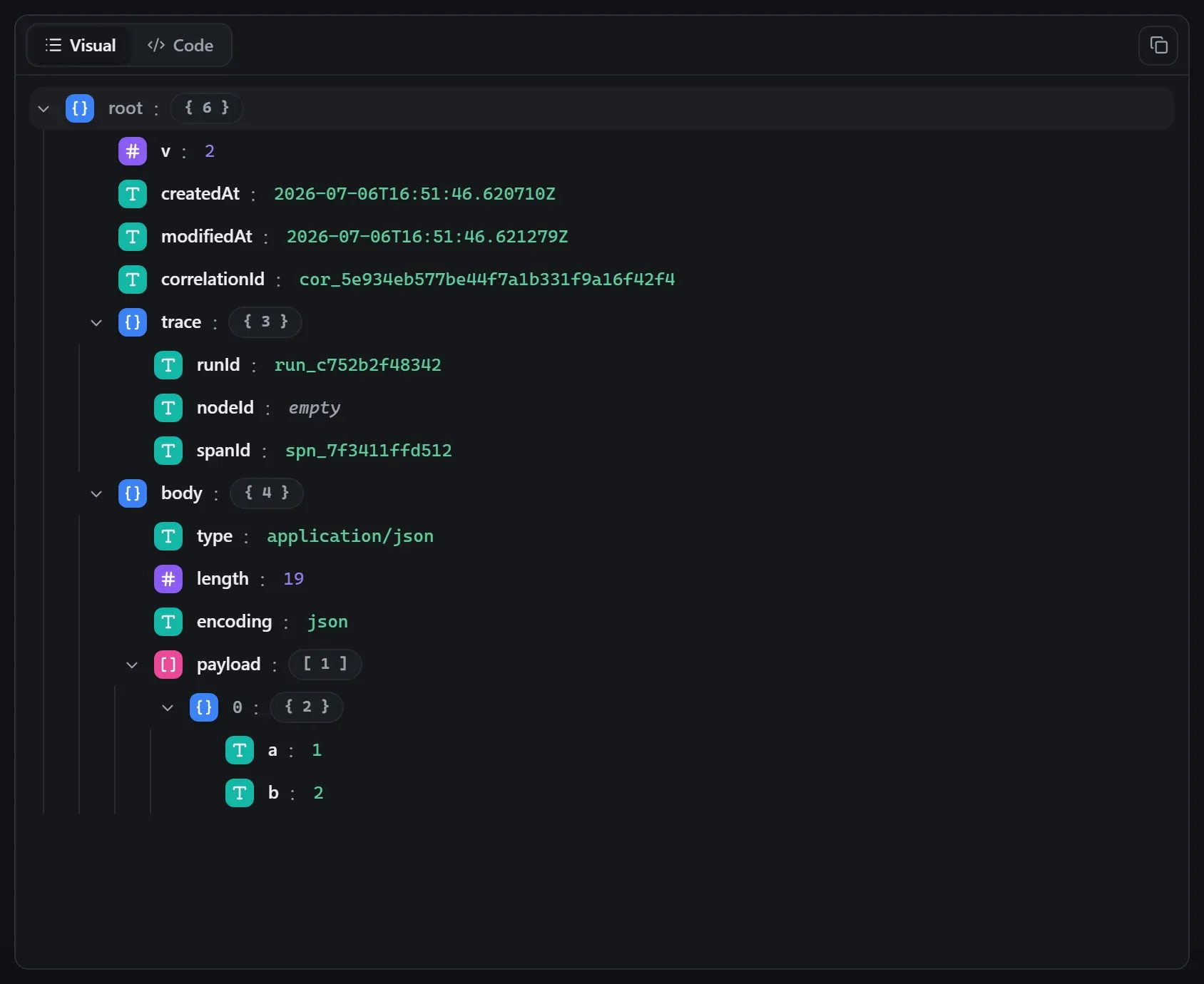The width and height of the screenshot is (1204, 984).
Task: Select the createdAt value 2026-07-06T16:51:46.620710Z
Action: 414,194
